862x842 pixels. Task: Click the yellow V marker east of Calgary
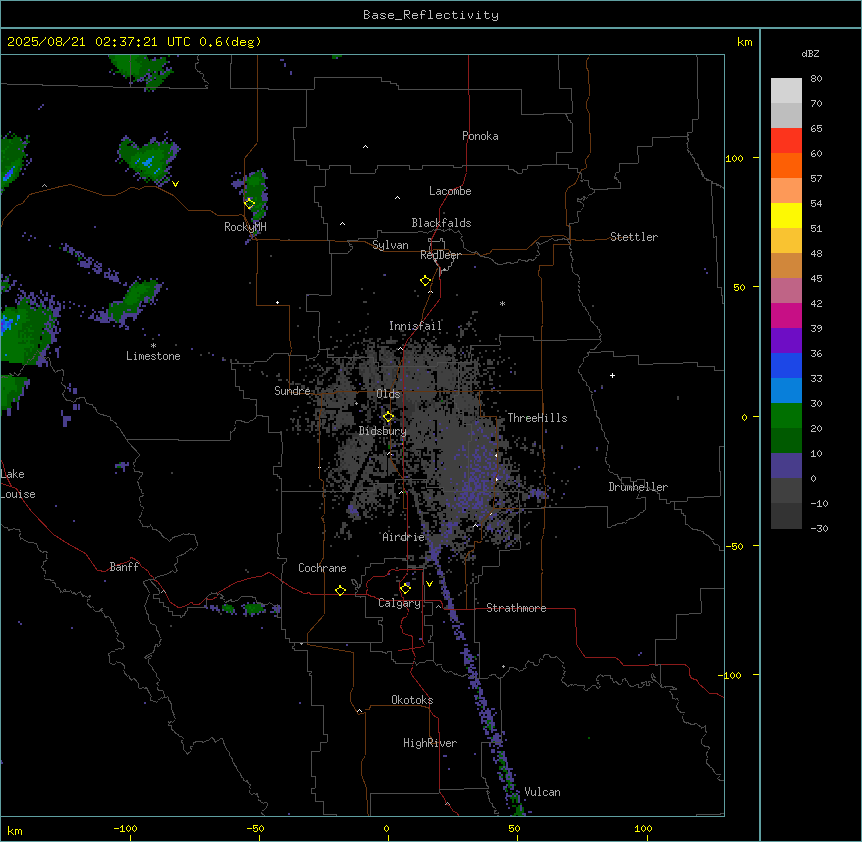coord(429,584)
